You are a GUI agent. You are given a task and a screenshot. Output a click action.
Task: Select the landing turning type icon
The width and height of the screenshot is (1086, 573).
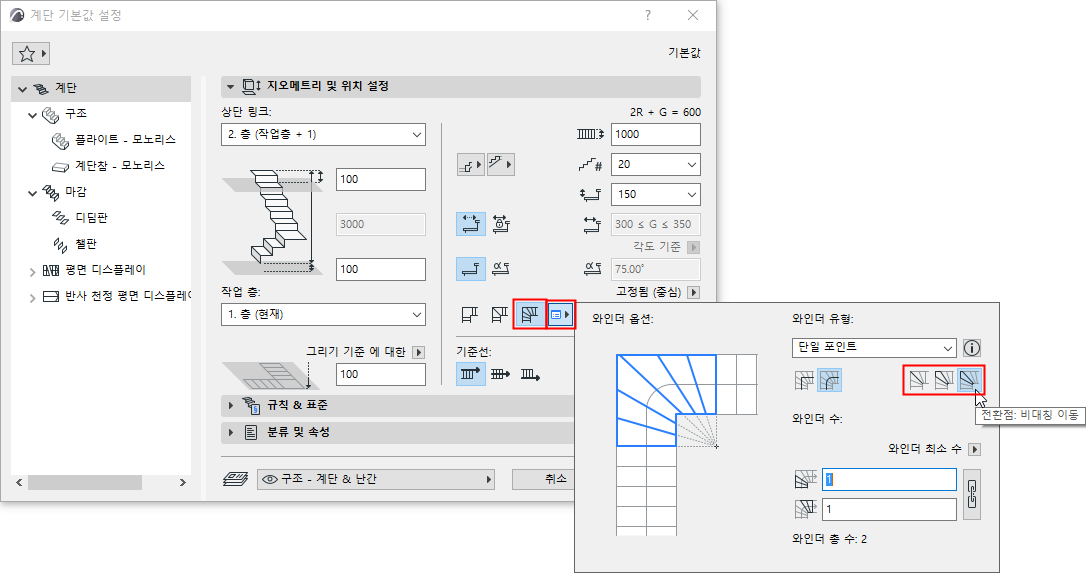click(x=470, y=315)
